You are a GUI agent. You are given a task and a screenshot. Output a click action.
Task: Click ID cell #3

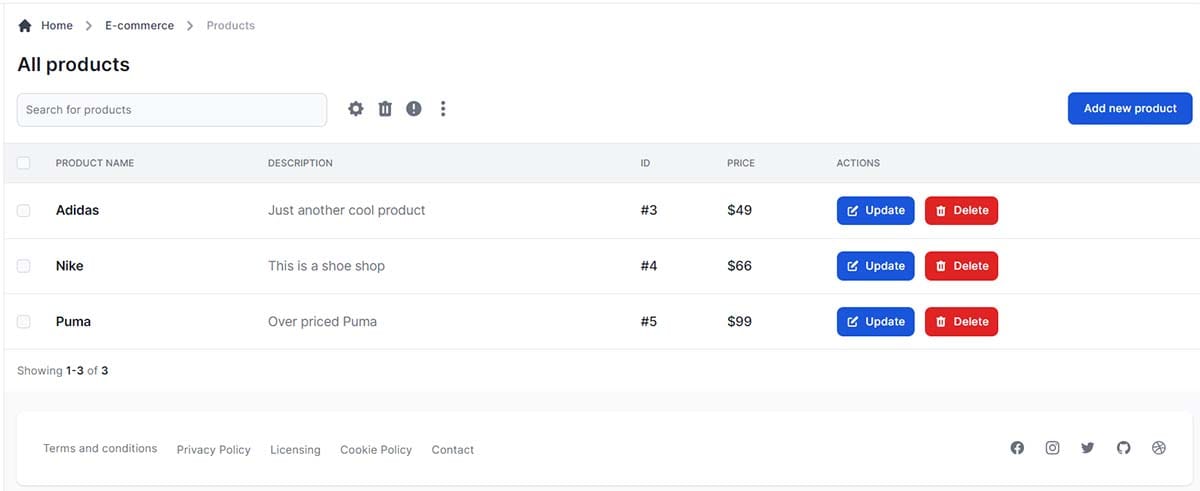point(649,210)
